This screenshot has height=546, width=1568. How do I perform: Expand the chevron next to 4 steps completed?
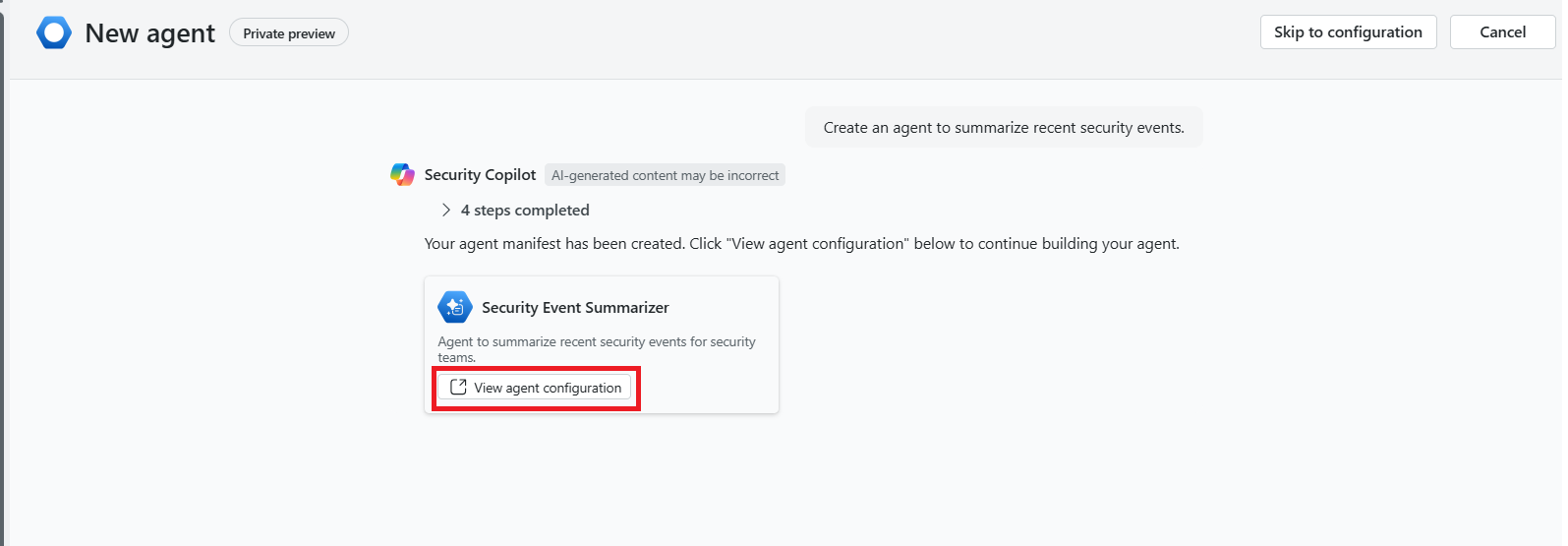(x=446, y=211)
